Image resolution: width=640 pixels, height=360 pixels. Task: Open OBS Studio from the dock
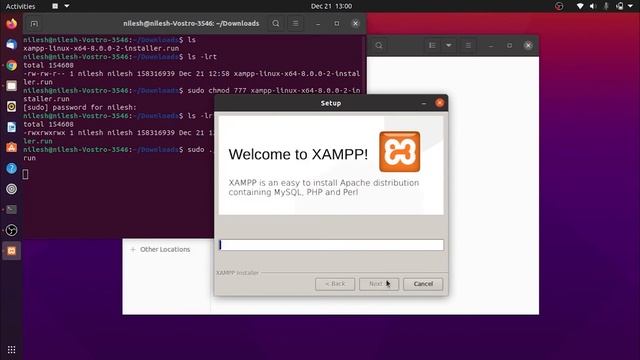tap(11, 230)
